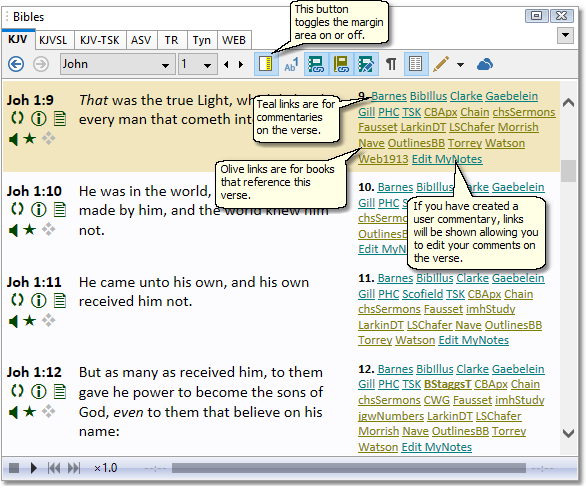Click the star bookmark icon for Joh 1:9
This screenshot has width=586, height=488.
pos(30,139)
